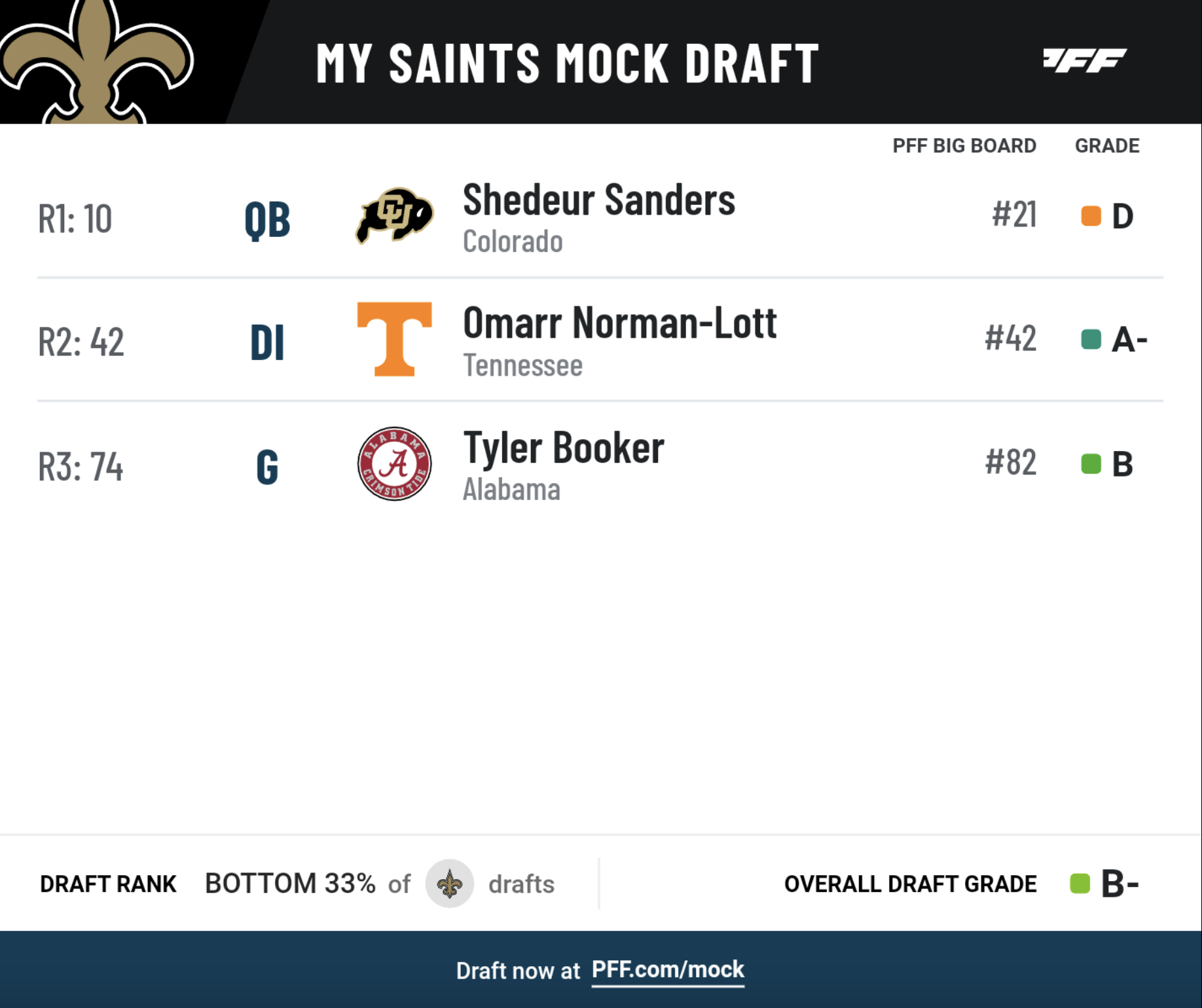Click the orange D grade swatch
The width and height of the screenshot is (1202, 1008).
pyautogui.click(x=1091, y=216)
